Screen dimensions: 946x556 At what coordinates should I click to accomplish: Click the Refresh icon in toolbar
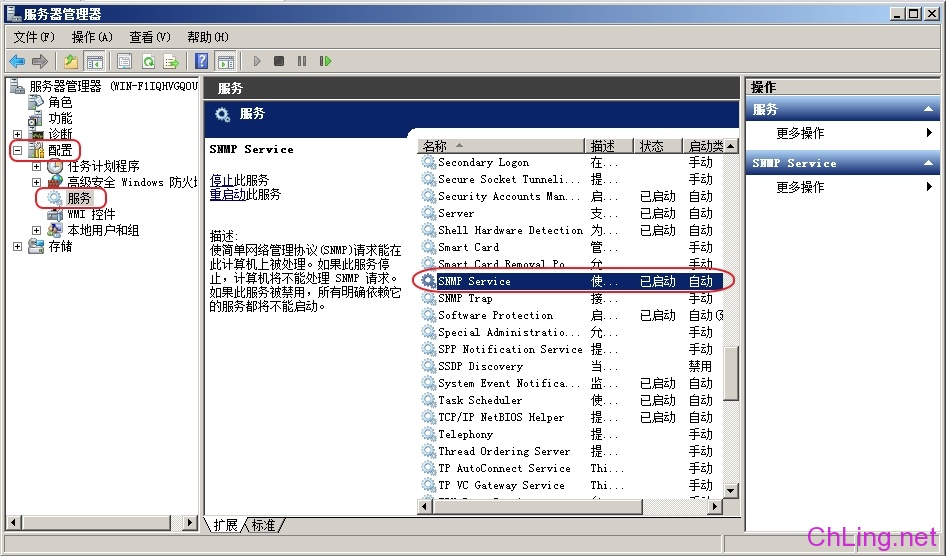coord(148,61)
